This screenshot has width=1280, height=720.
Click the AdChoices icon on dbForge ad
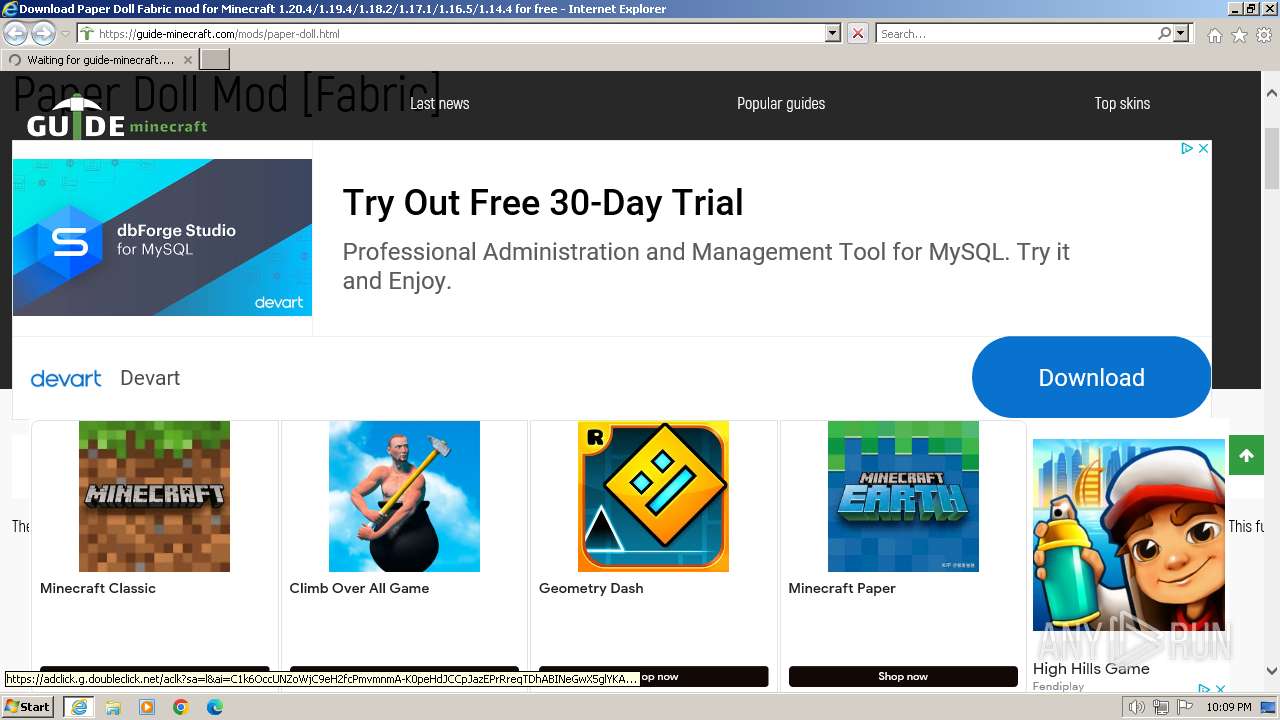(x=1187, y=148)
